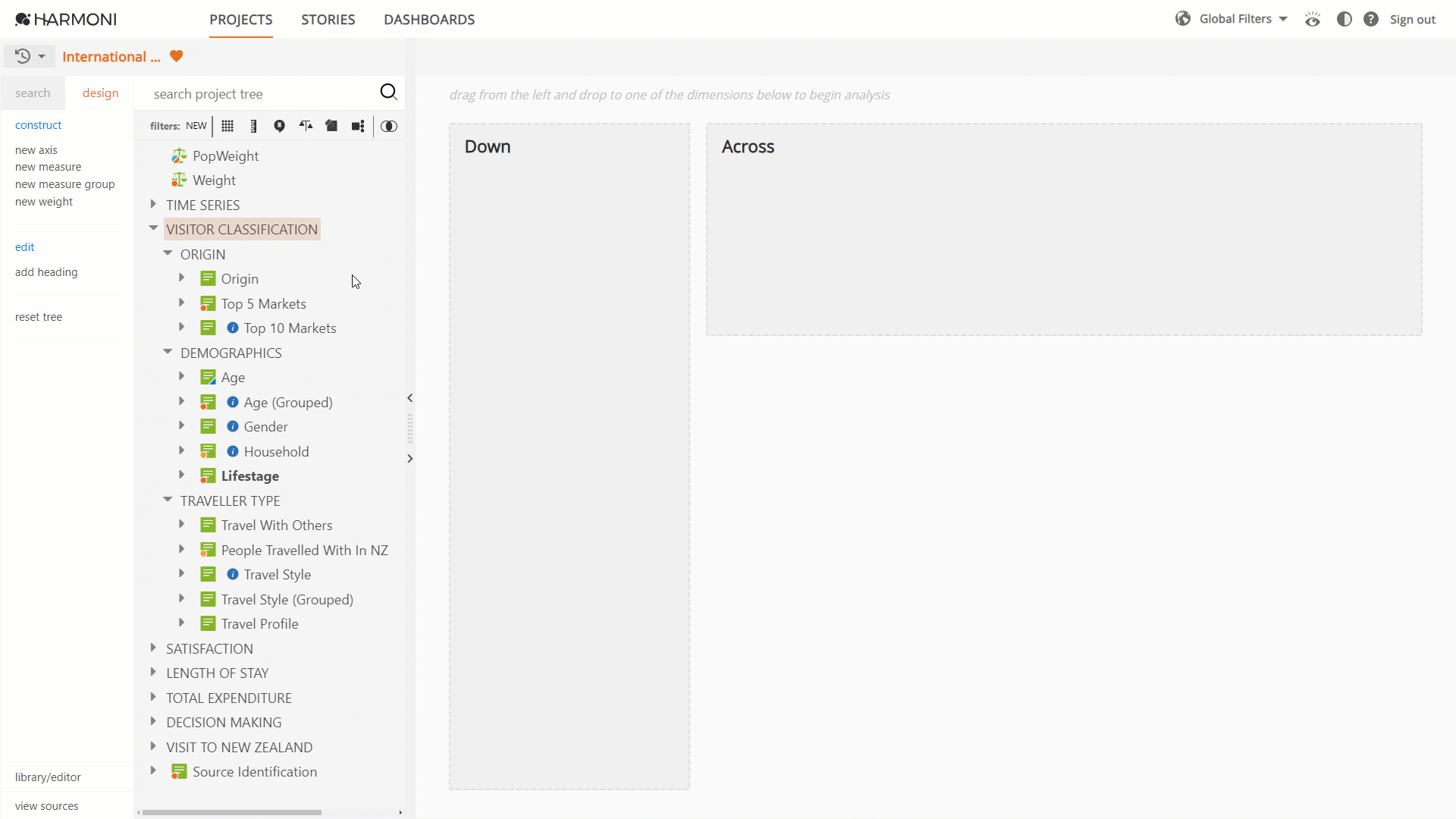Screen dimensions: 1456x819
Task: Collapse the ORIGIN group
Action: (168, 253)
